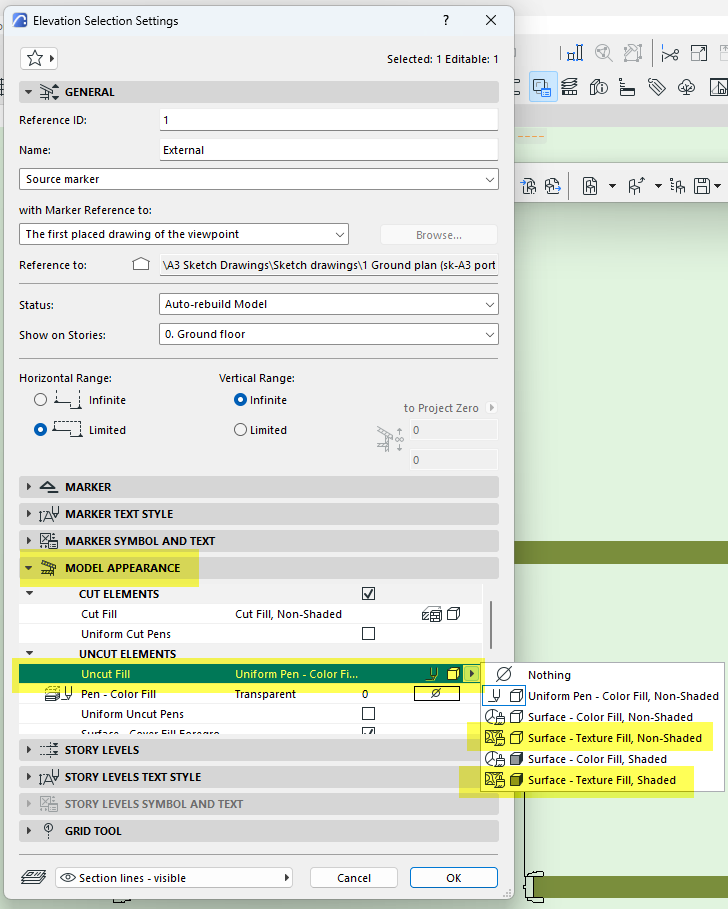Click the Cut Fill pattern icon

pos(431,615)
